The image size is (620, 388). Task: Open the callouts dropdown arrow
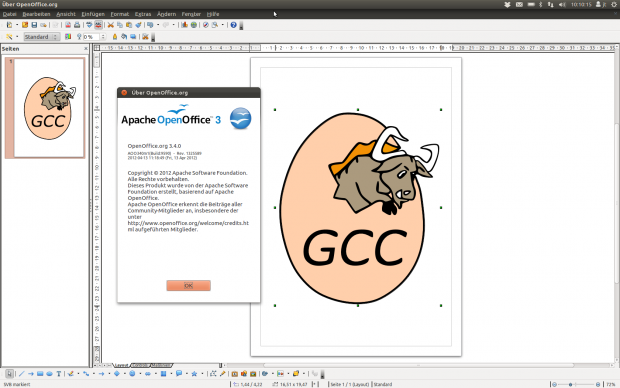[x=186, y=374]
